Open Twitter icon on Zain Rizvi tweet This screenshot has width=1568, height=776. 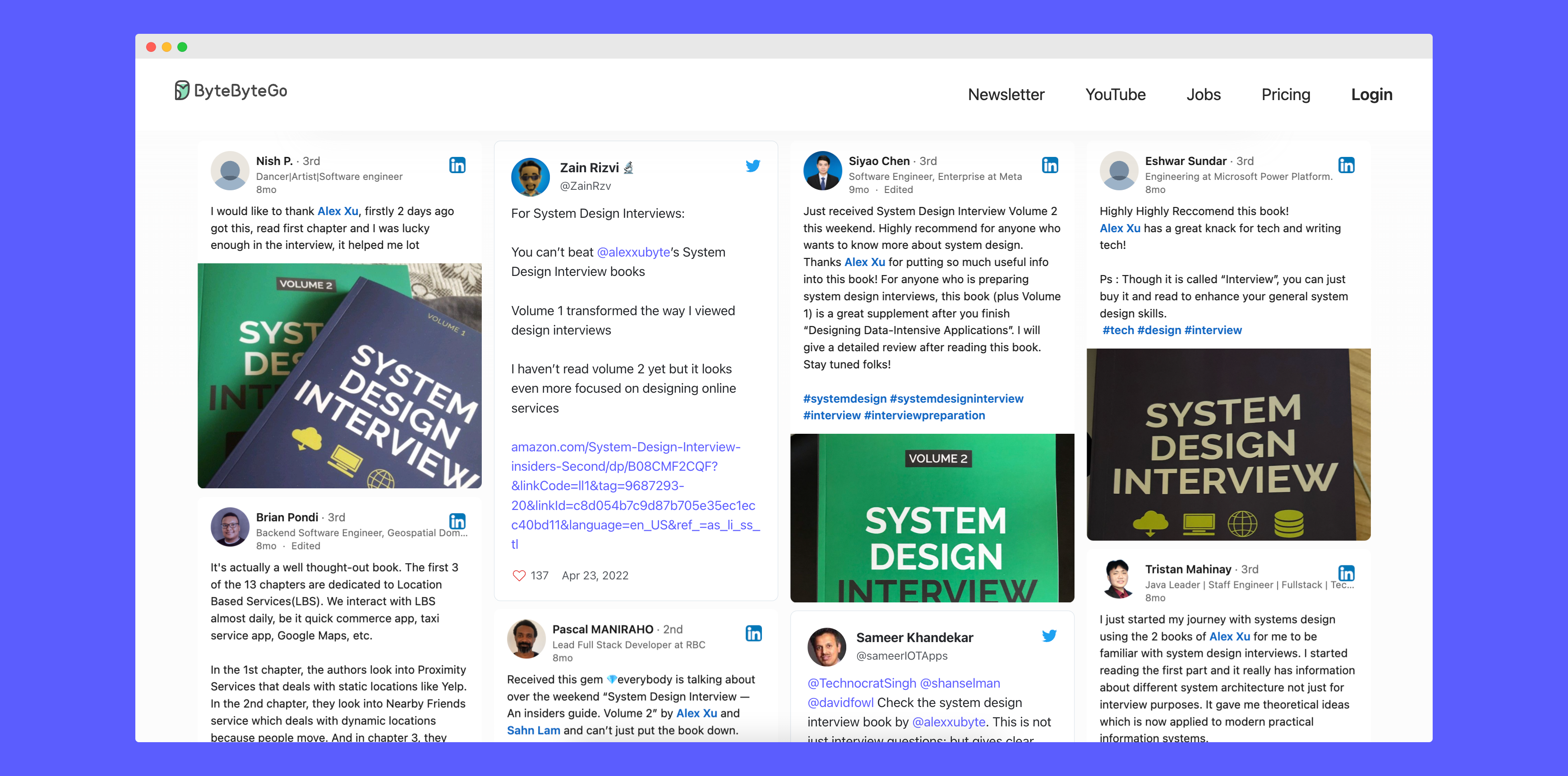click(753, 165)
